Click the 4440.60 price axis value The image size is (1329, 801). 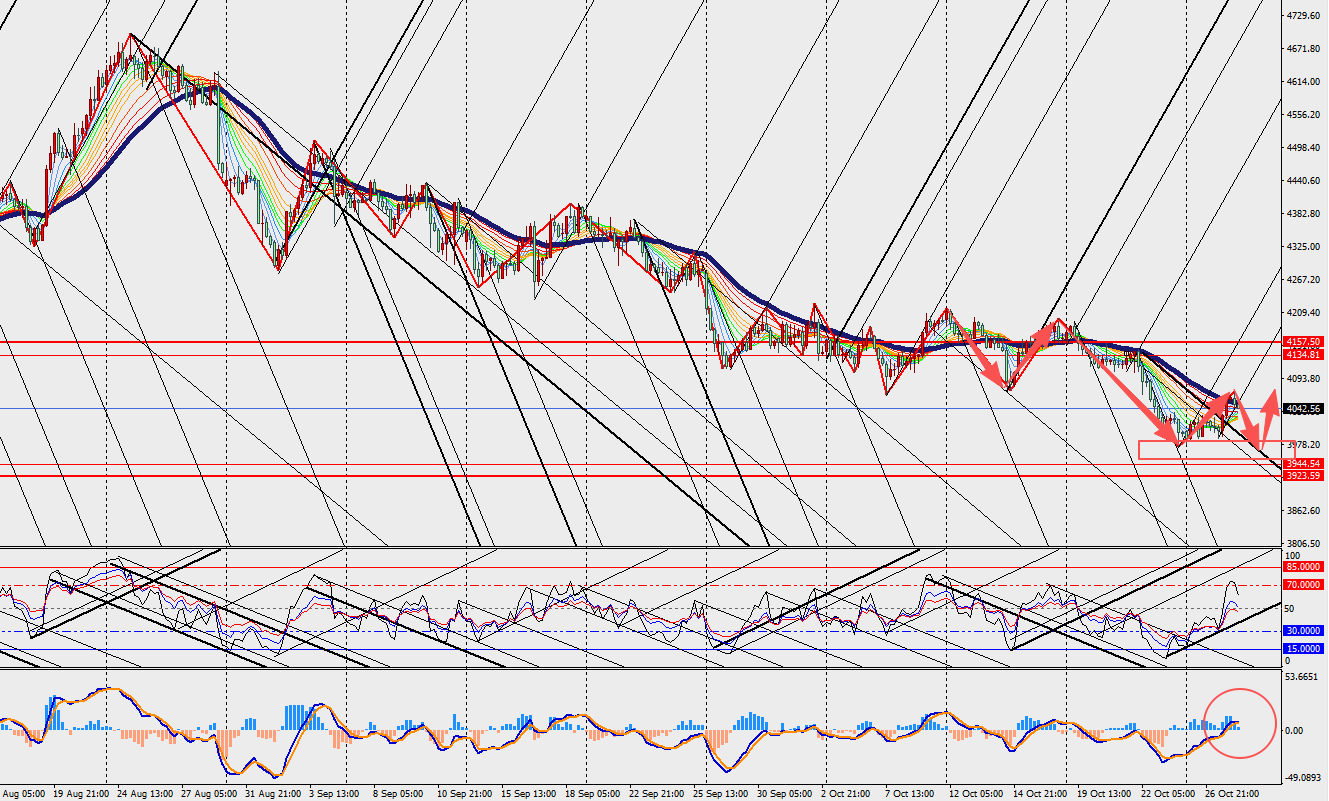(1305, 181)
